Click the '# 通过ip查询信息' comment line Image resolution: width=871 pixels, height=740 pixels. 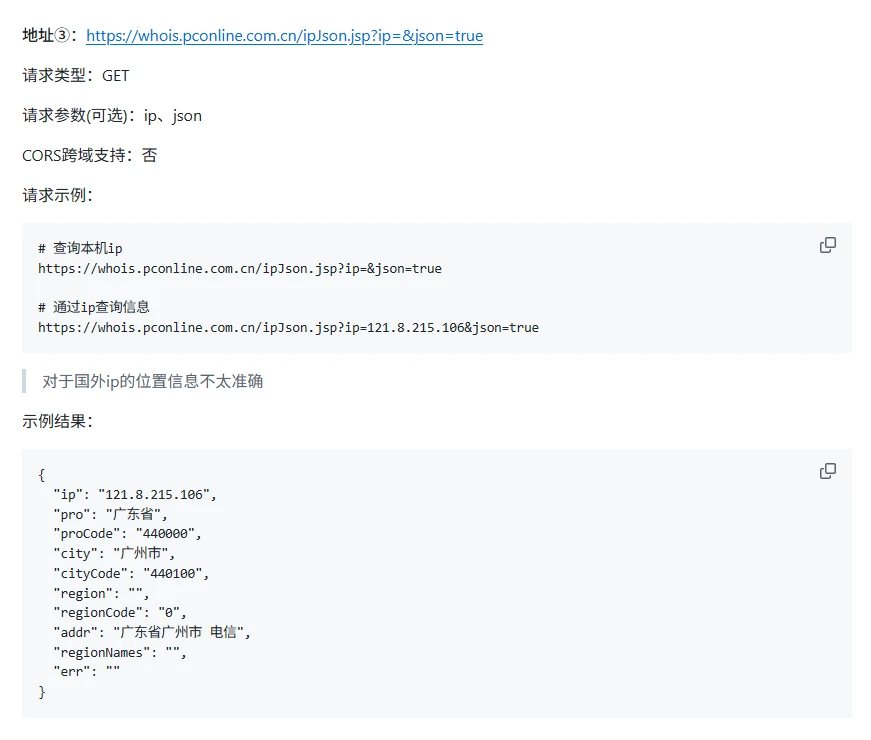[94, 307]
